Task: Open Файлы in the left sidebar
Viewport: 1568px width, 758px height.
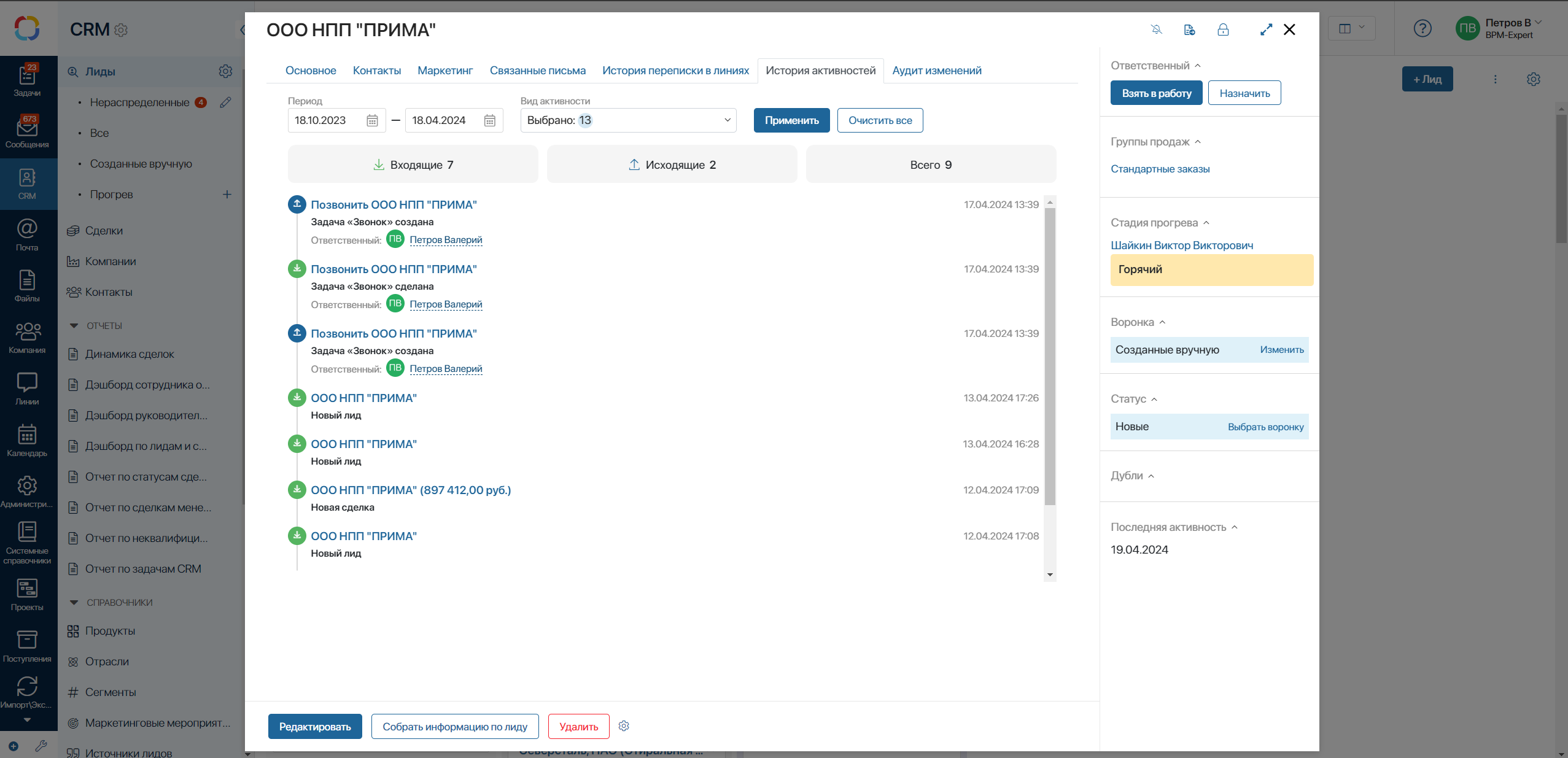Action: tap(27, 287)
